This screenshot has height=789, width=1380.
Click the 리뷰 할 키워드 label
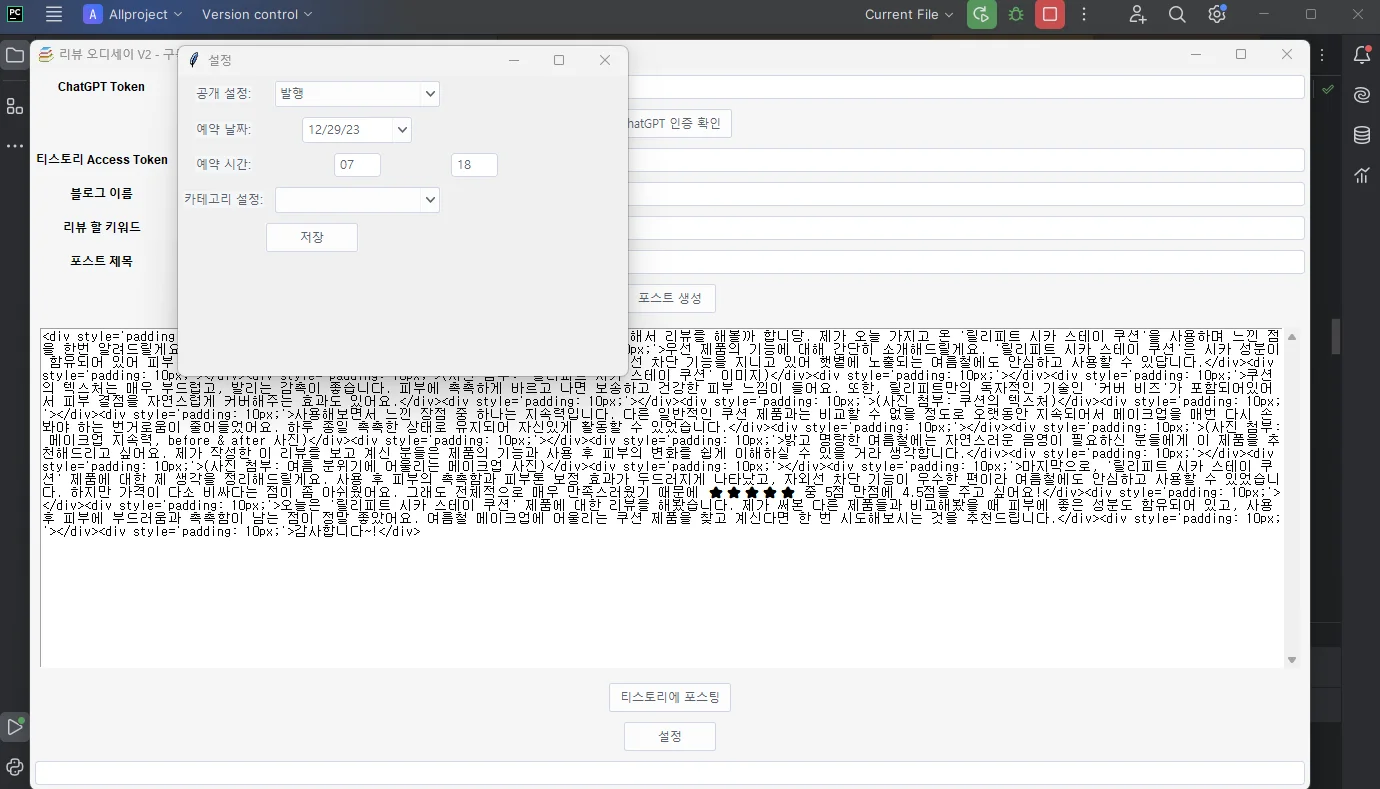click(102, 227)
